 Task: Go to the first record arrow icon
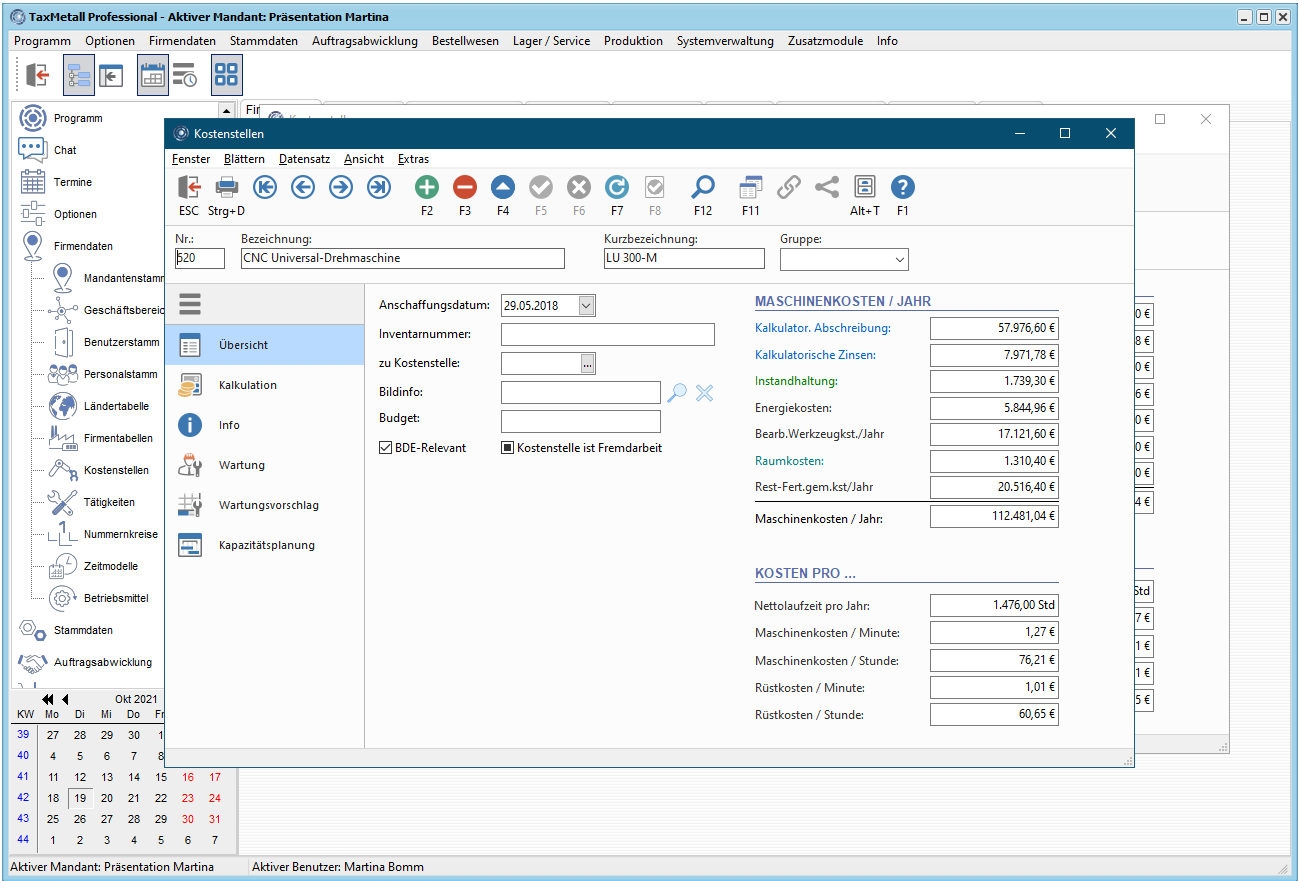265,187
